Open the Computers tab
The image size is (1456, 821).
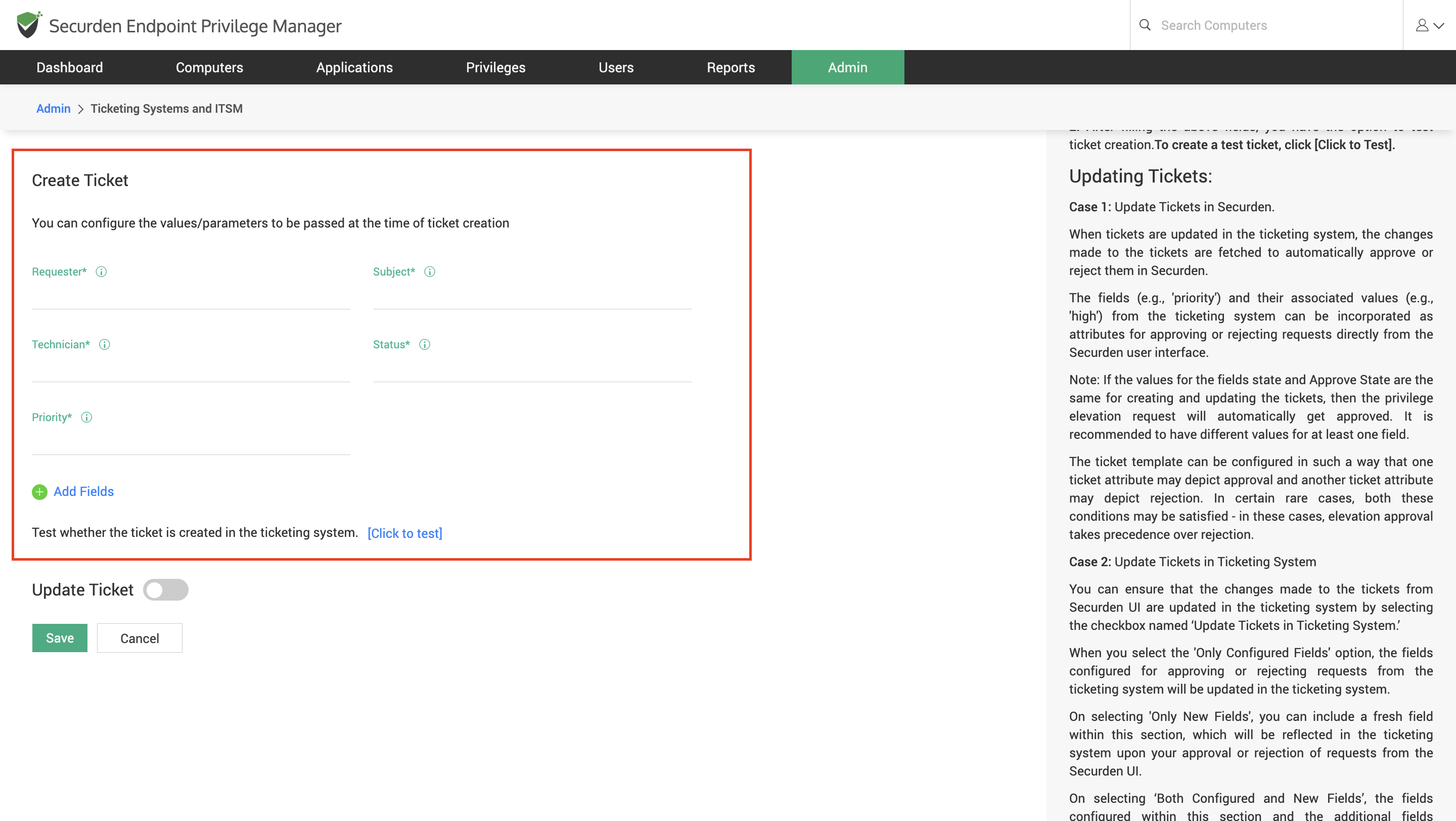pos(209,67)
